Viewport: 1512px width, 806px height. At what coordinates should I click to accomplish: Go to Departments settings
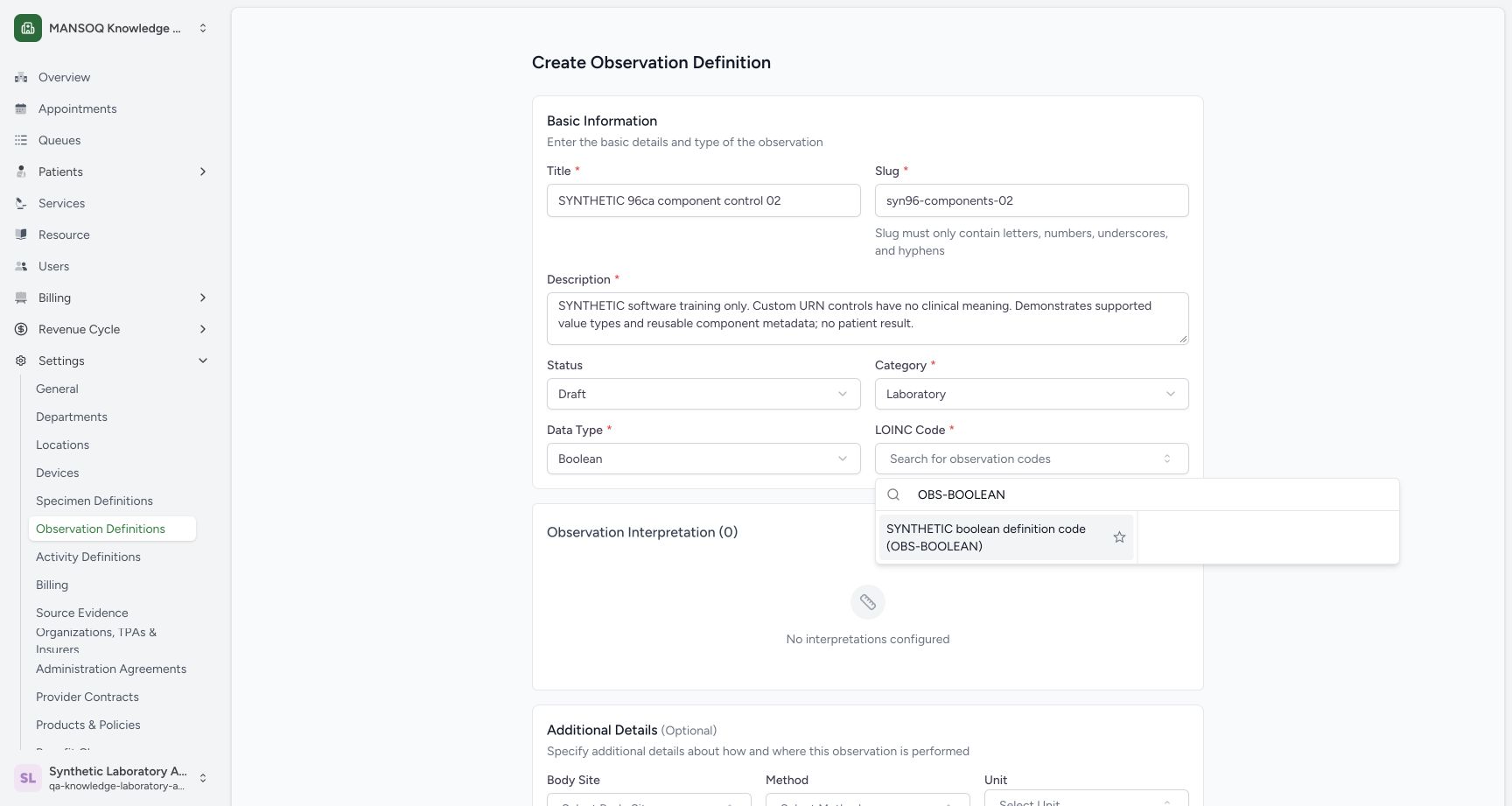tap(72, 417)
